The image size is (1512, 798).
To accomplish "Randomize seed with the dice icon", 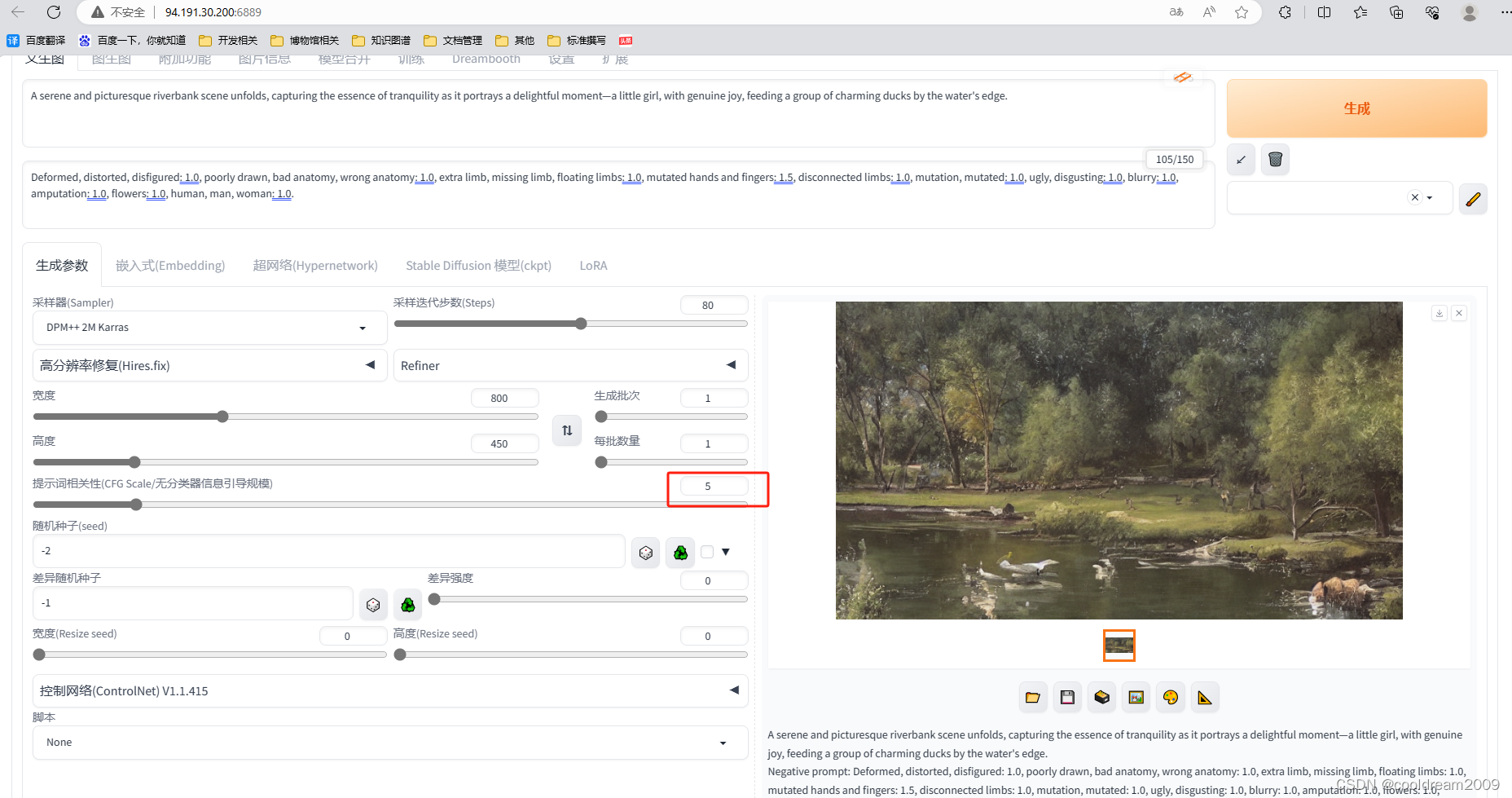I will point(646,553).
